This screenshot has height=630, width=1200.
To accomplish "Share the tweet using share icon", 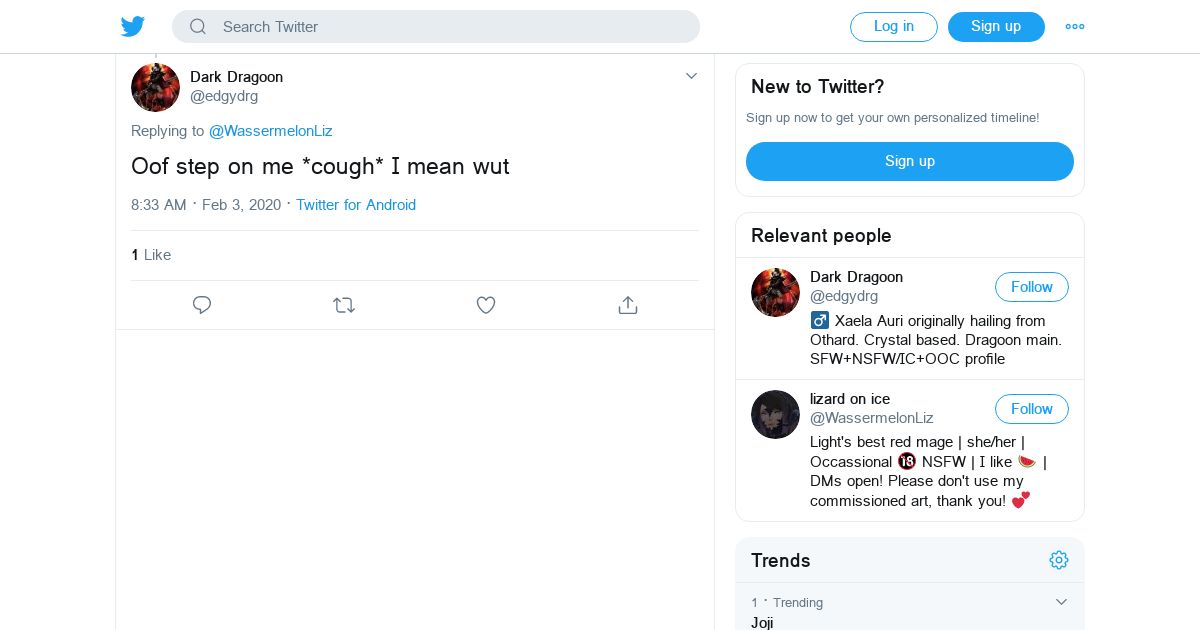I will pyautogui.click(x=628, y=305).
